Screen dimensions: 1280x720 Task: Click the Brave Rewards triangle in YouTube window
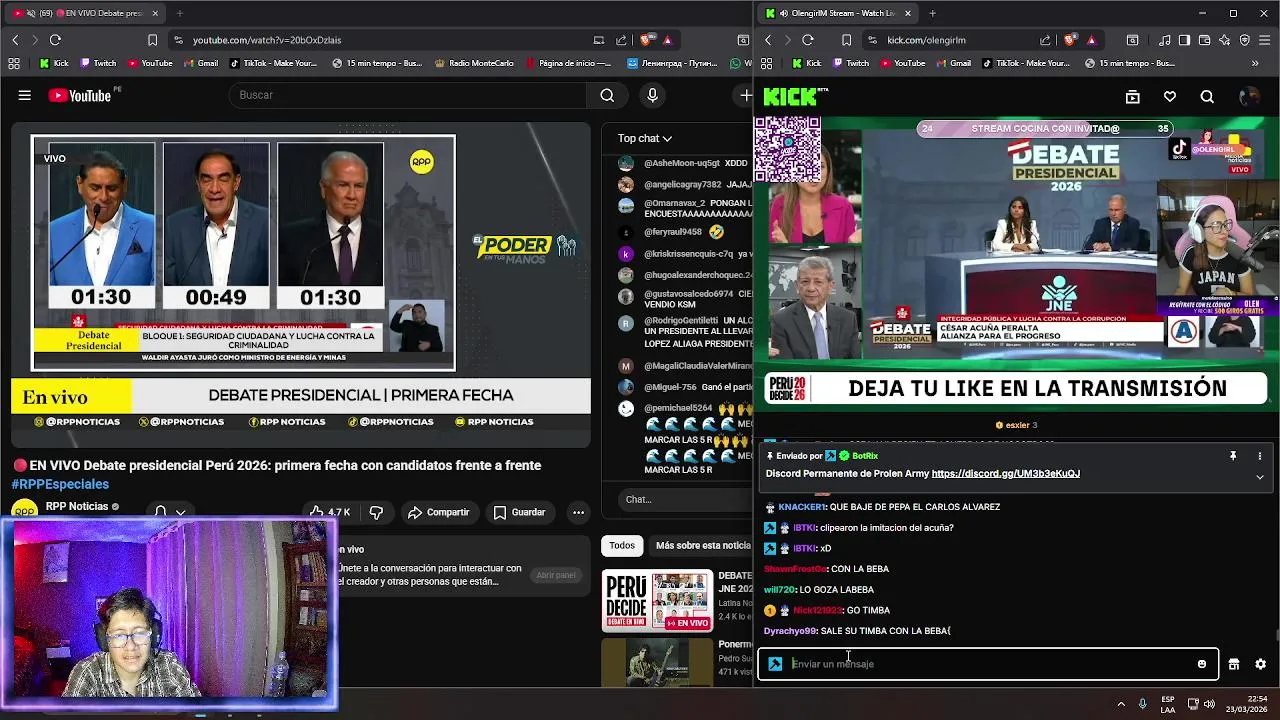(x=667, y=40)
